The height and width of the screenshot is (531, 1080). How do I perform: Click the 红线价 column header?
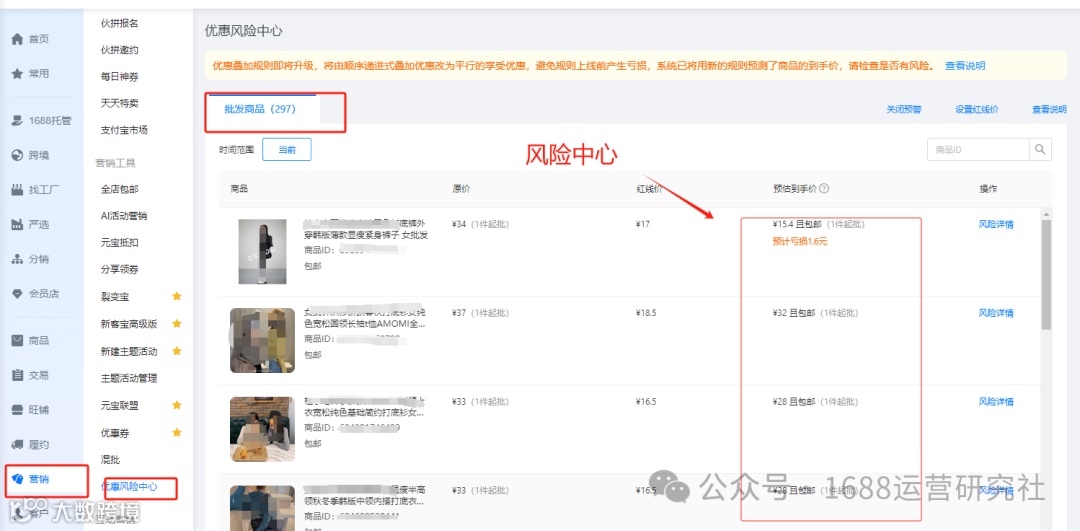point(649,189)
